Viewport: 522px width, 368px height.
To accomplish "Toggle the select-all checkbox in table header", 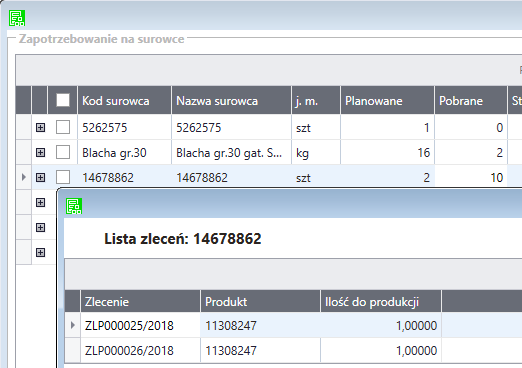I will (x=63, y=100).
